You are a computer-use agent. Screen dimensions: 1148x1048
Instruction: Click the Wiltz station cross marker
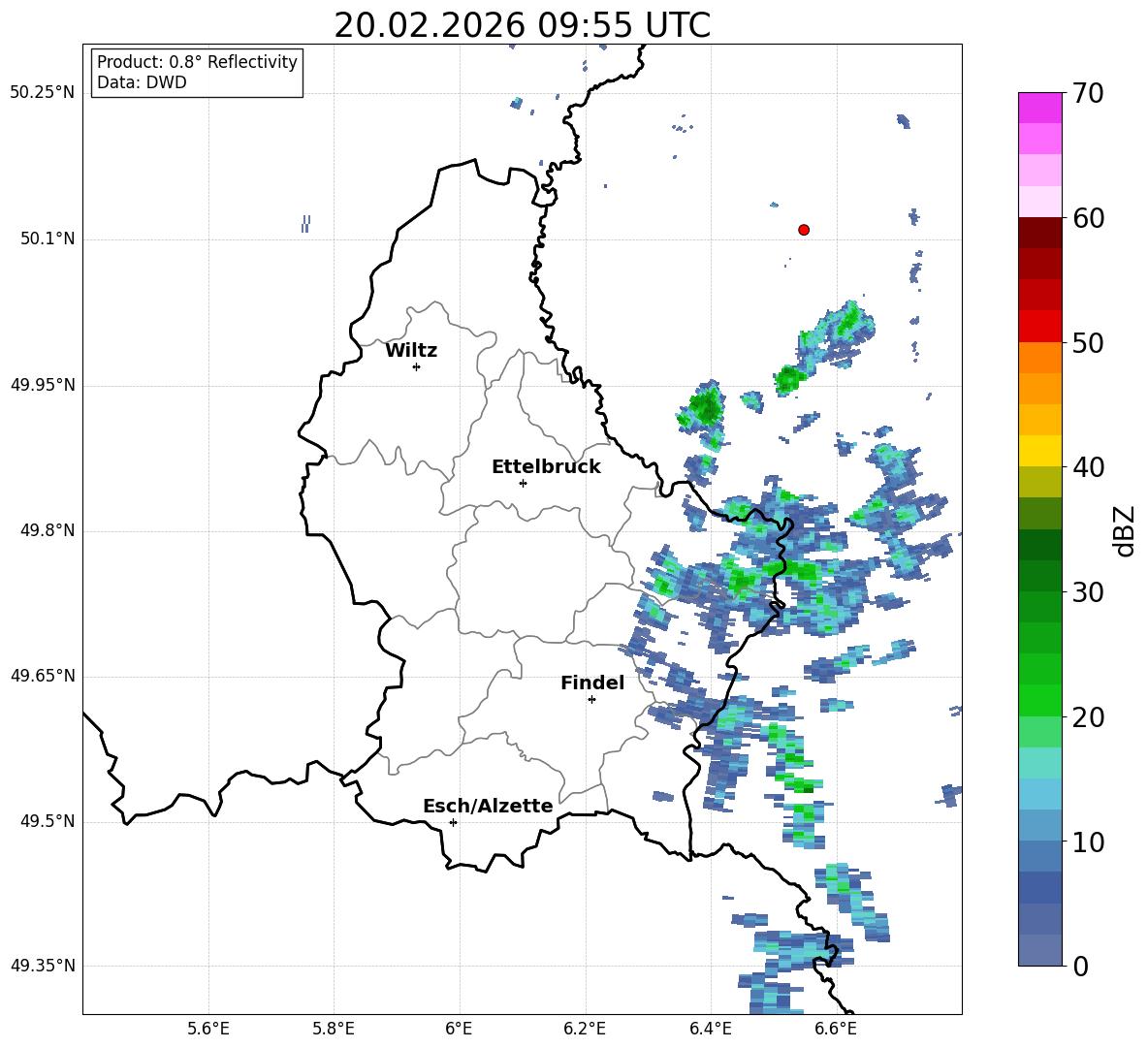pos(417,366)
